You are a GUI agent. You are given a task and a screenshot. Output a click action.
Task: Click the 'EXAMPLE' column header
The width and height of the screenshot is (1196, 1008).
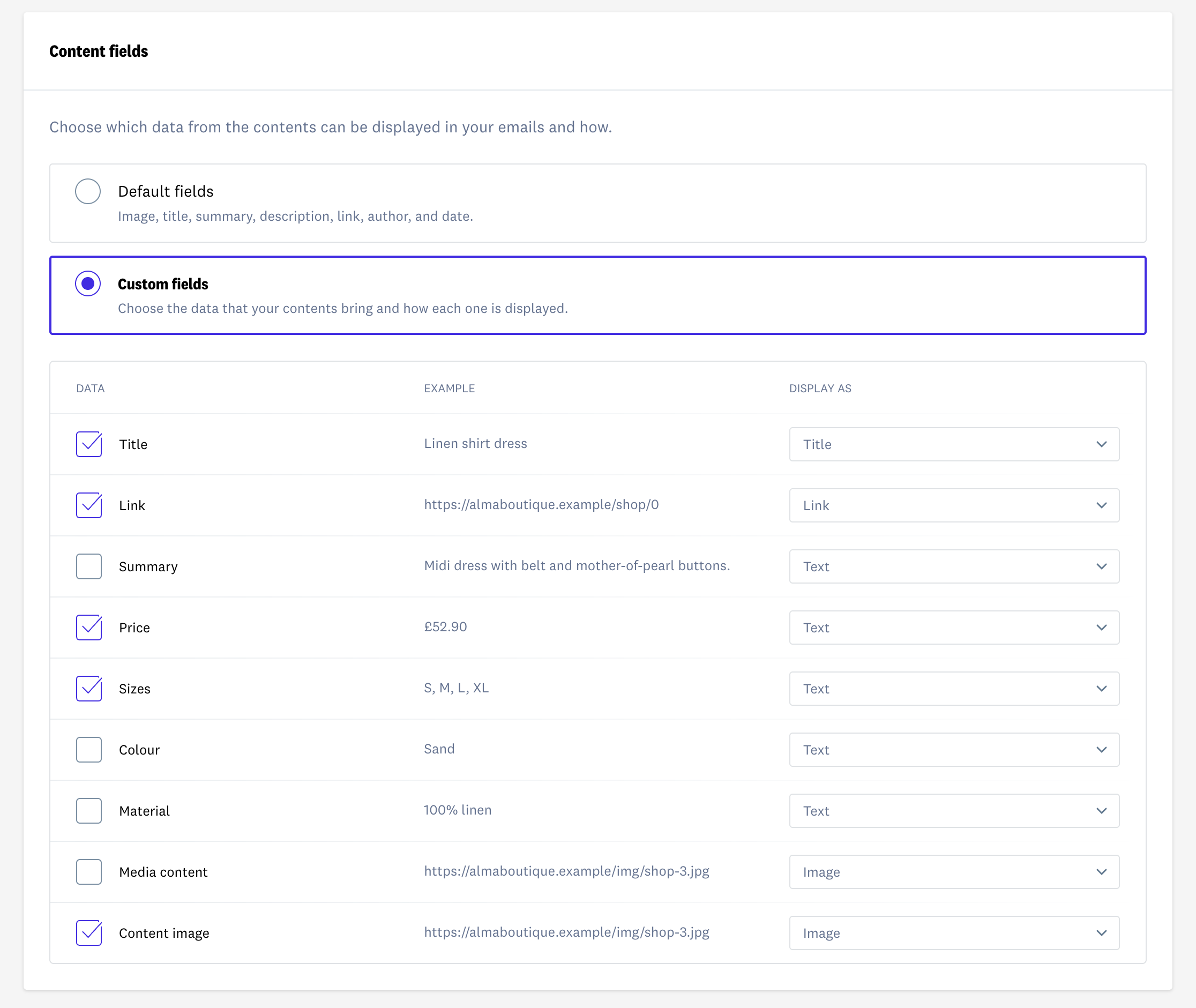tap(449, 389)
